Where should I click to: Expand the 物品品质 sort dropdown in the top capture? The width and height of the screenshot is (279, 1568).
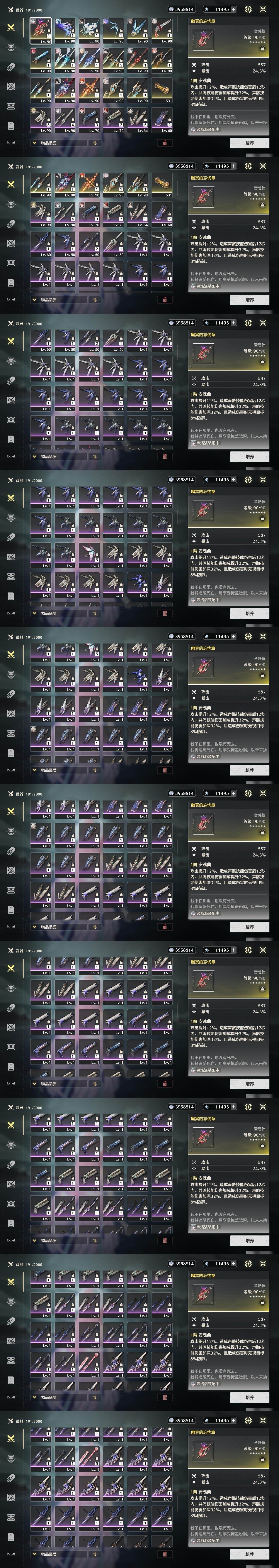click(x=58, y=143)
